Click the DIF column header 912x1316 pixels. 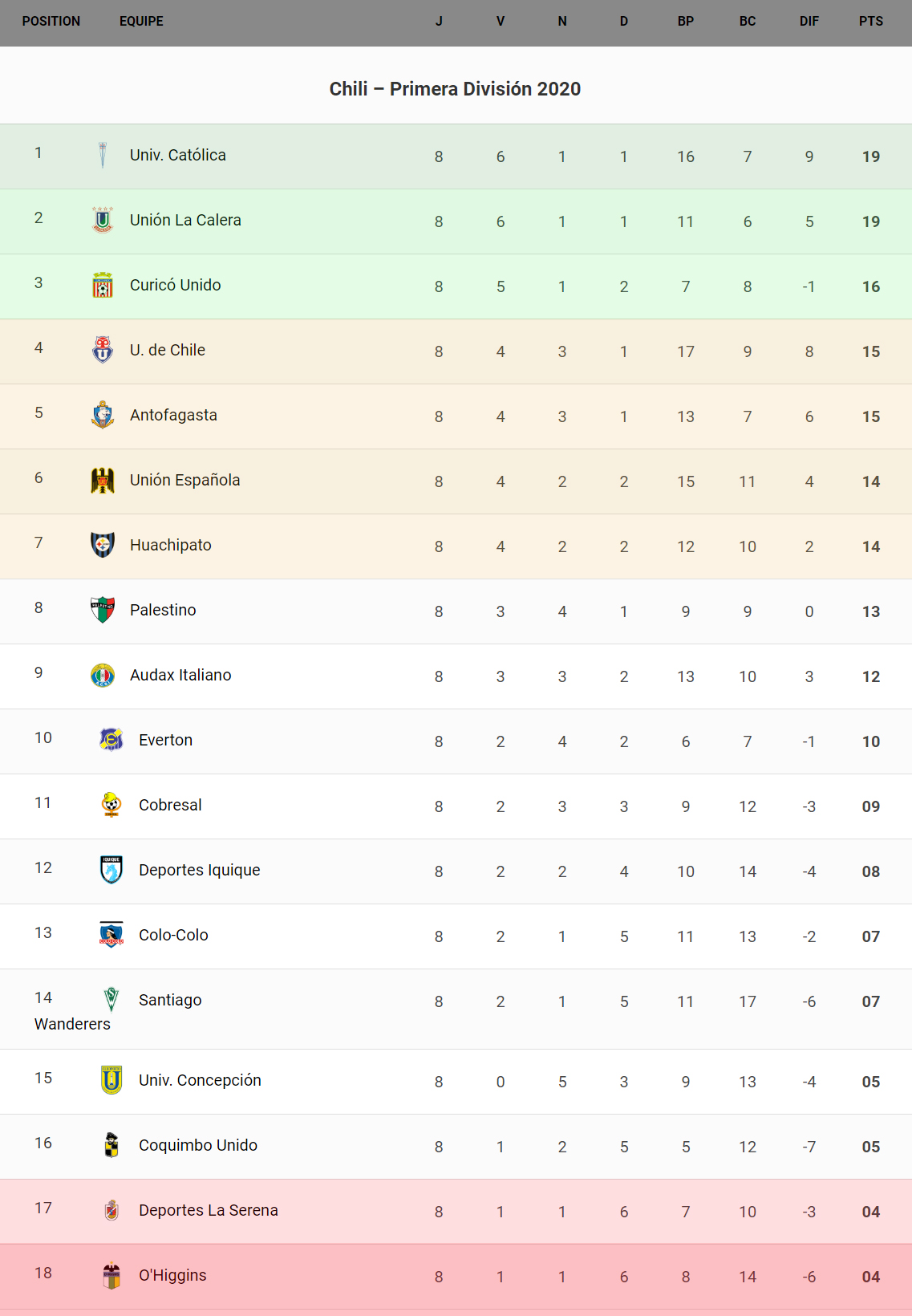coord(809,22)
